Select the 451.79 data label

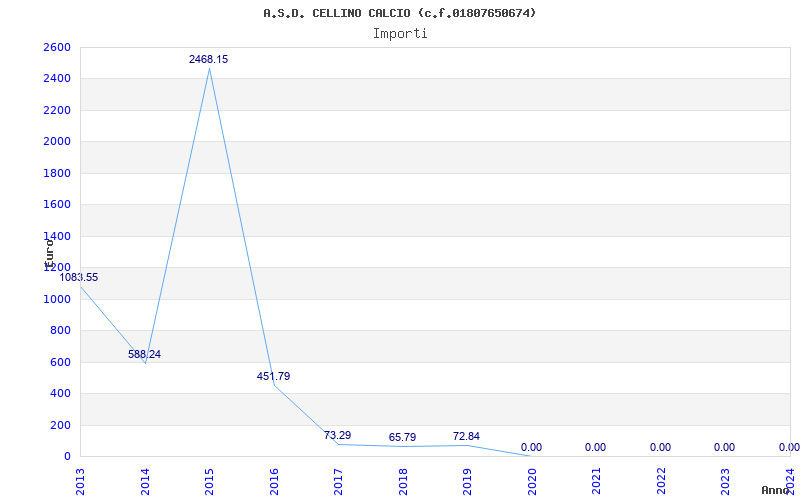click(x=273, y=377)
